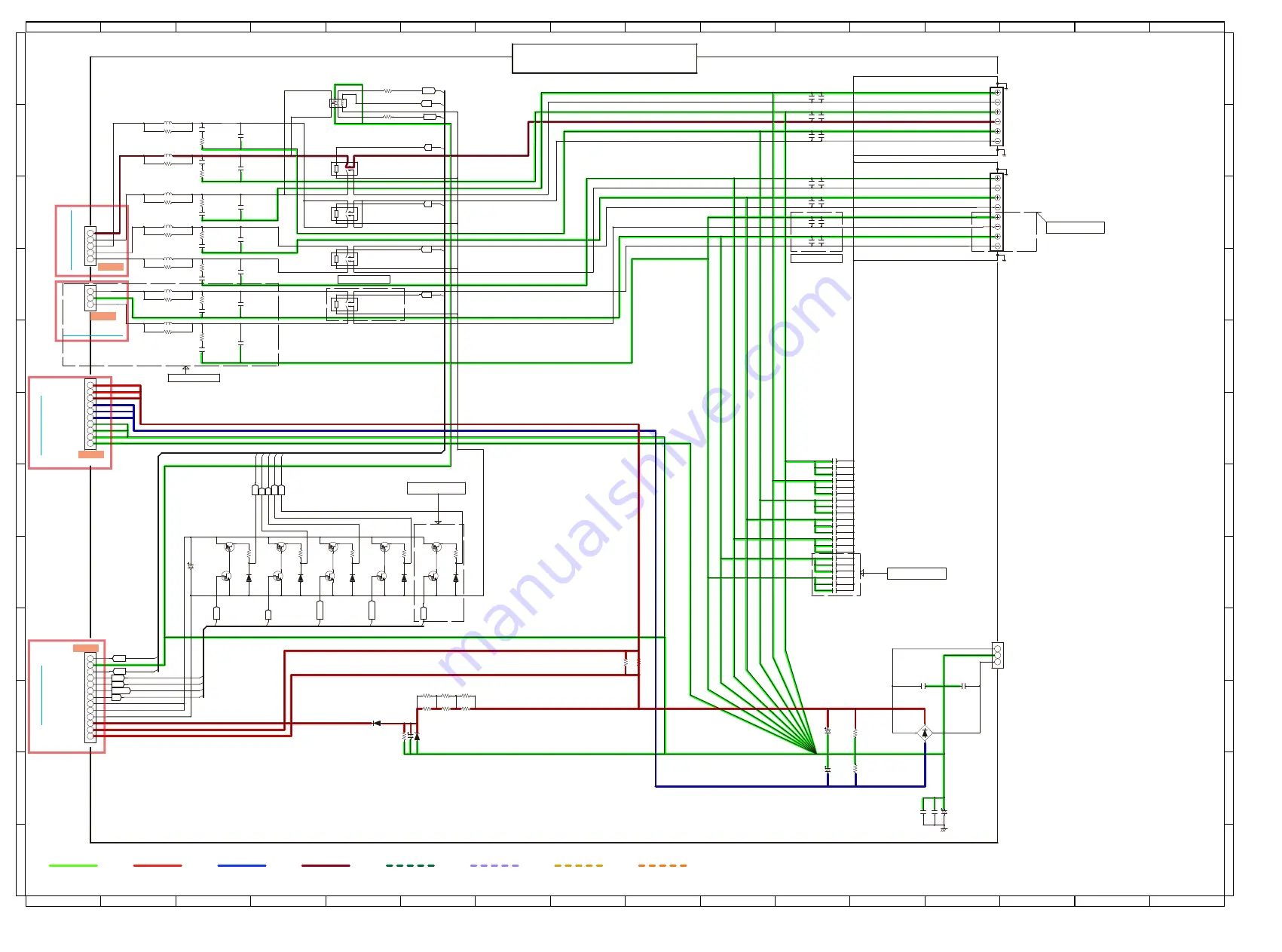Click the blank label box above the transistor array
The image size is (1282, 952).
436,488
